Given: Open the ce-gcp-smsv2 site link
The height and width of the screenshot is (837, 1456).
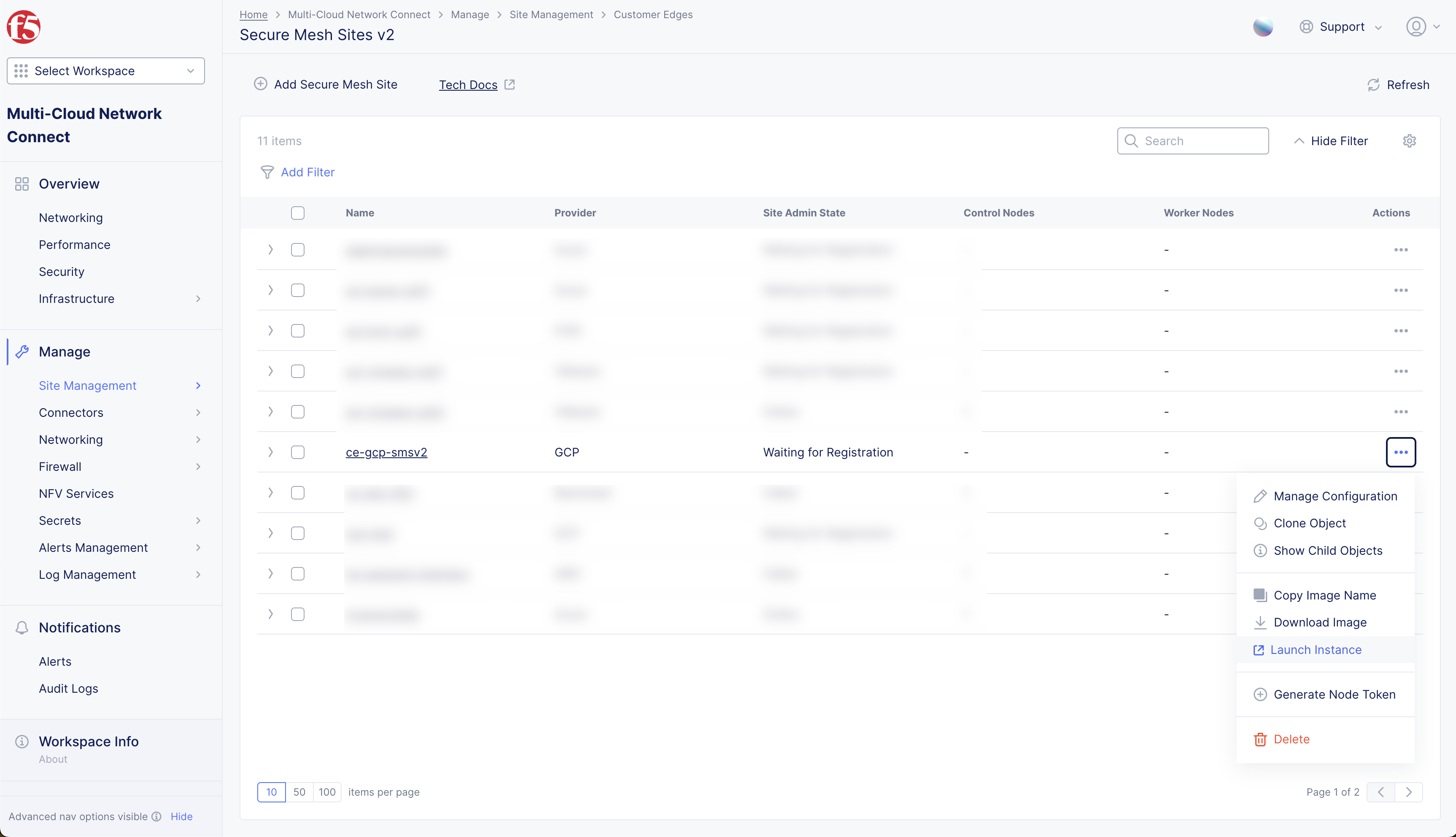Looking at the screenshot, I should pyautogui.click(x=386, y=452).
